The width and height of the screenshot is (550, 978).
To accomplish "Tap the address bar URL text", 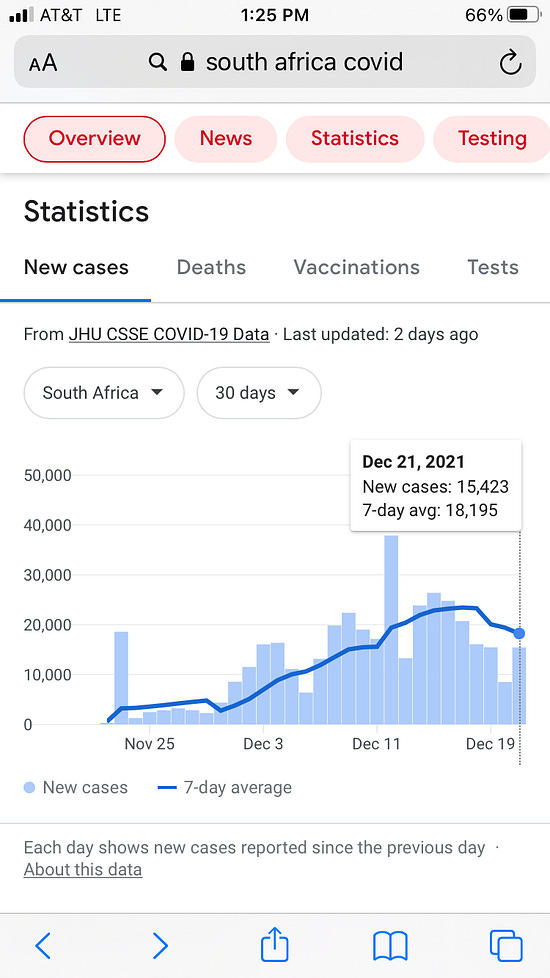I will pos(304,62).
